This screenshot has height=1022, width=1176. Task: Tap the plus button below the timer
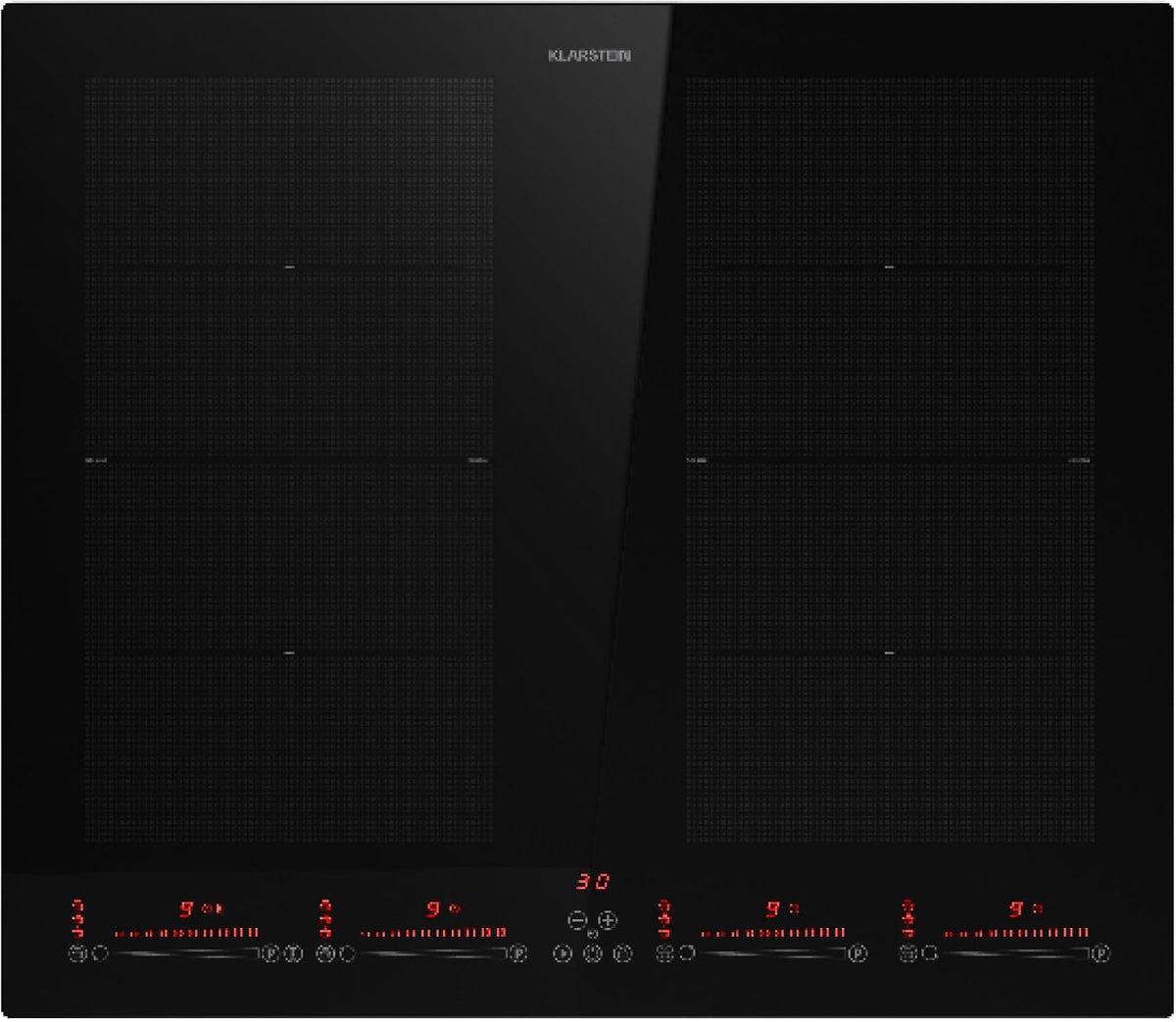608,920
